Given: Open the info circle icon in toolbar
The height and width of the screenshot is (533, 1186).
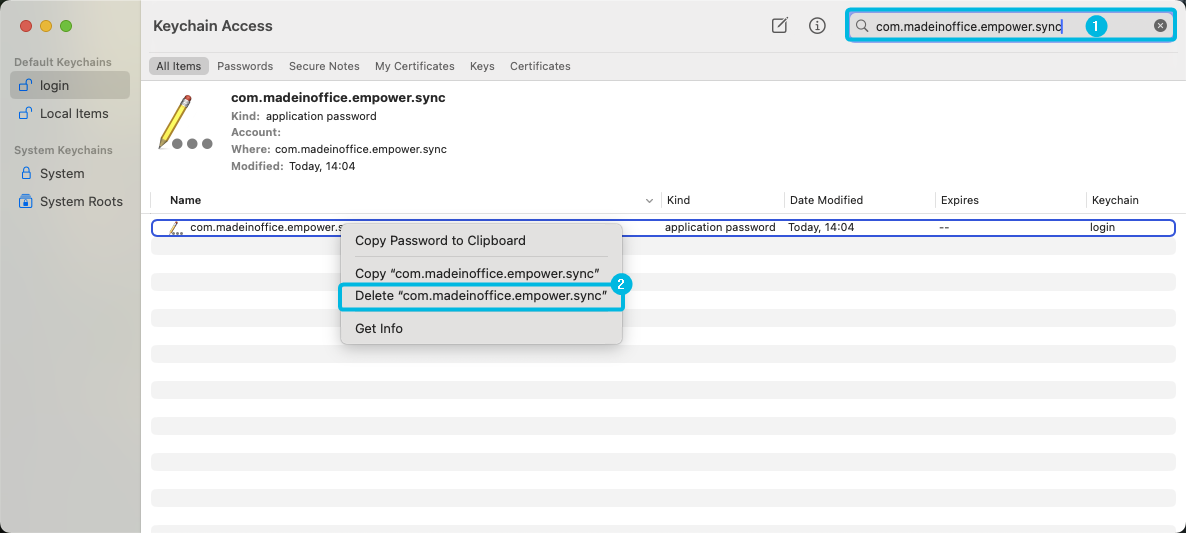Looking at the screenshot, I should click(817, 26).
